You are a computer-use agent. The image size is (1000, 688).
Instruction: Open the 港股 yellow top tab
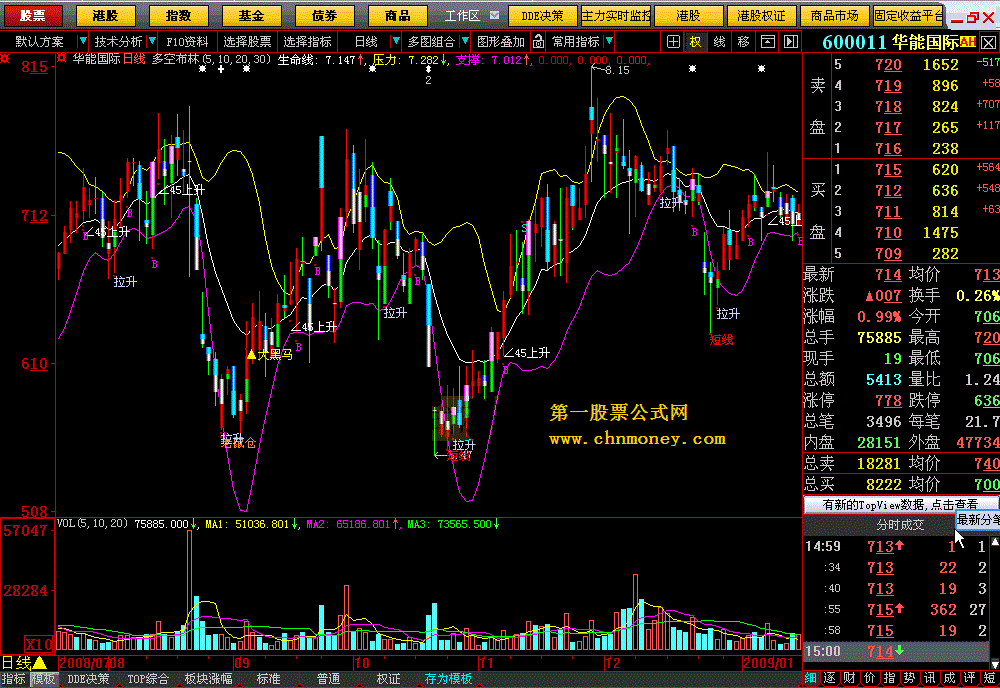point(106,15)
